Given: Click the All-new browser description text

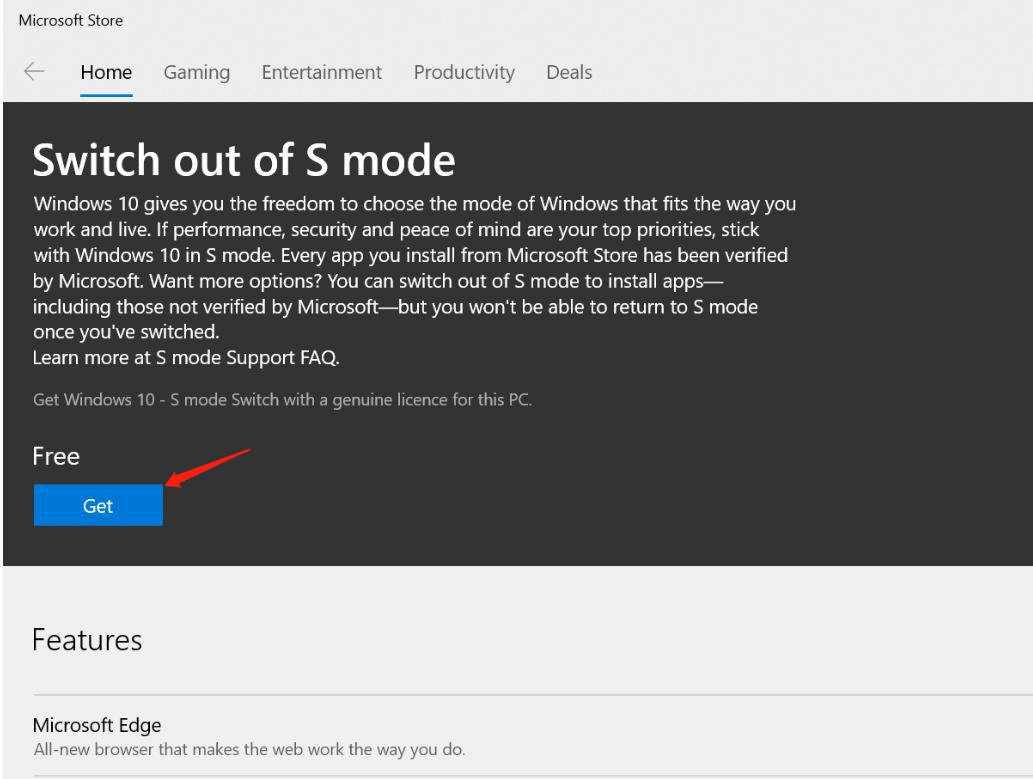Looking at the screenshot, I should click(249, 749).
